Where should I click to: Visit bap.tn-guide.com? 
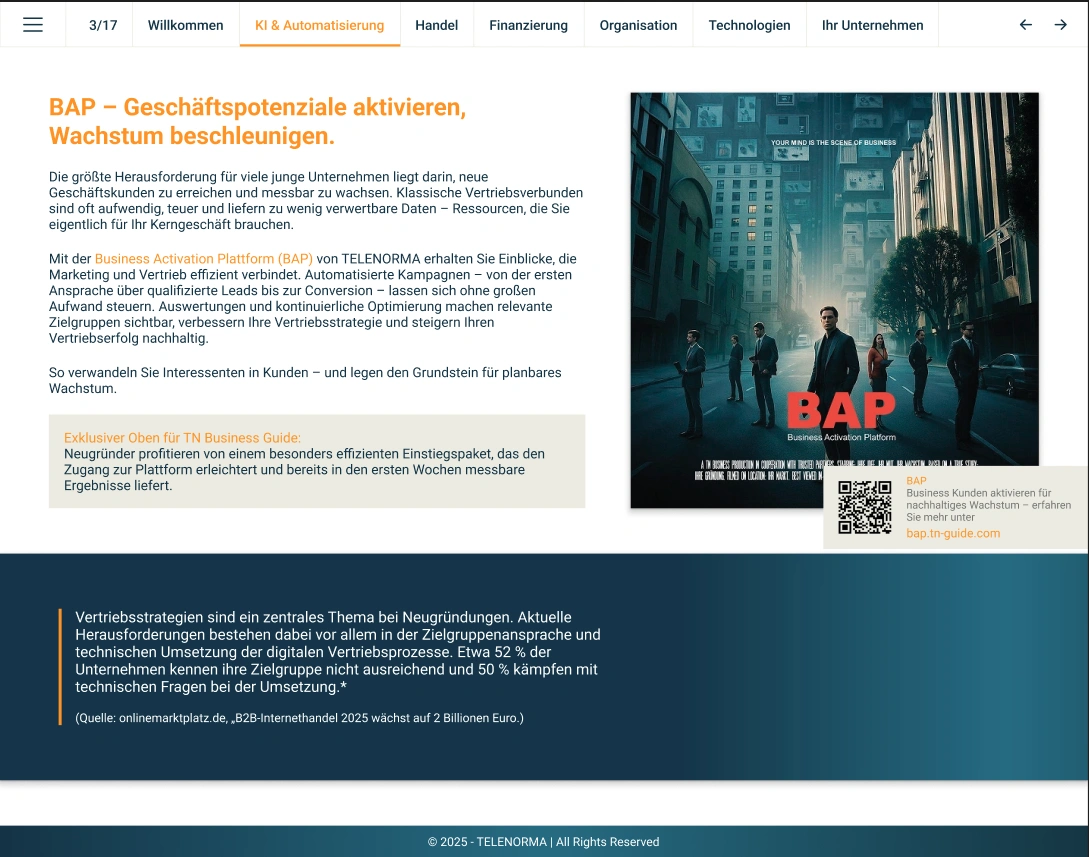pyautogui.click(x=952, y=533)
